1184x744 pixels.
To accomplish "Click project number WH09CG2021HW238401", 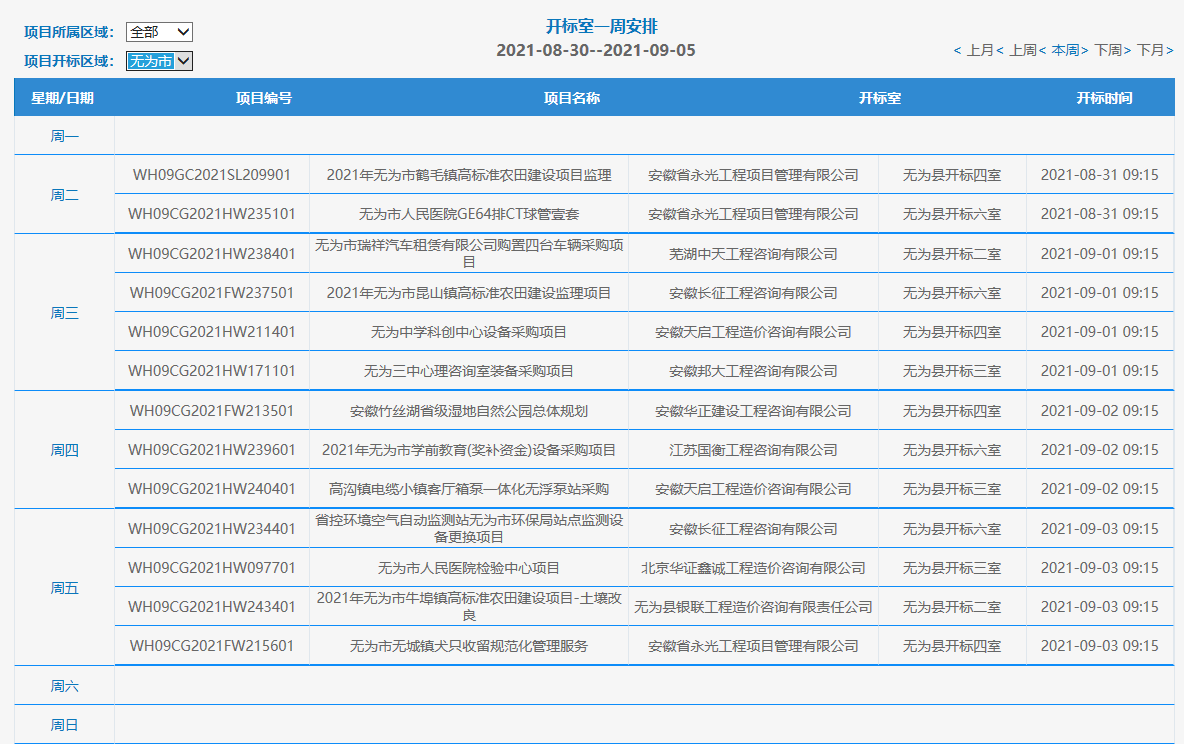I will 211,254.
